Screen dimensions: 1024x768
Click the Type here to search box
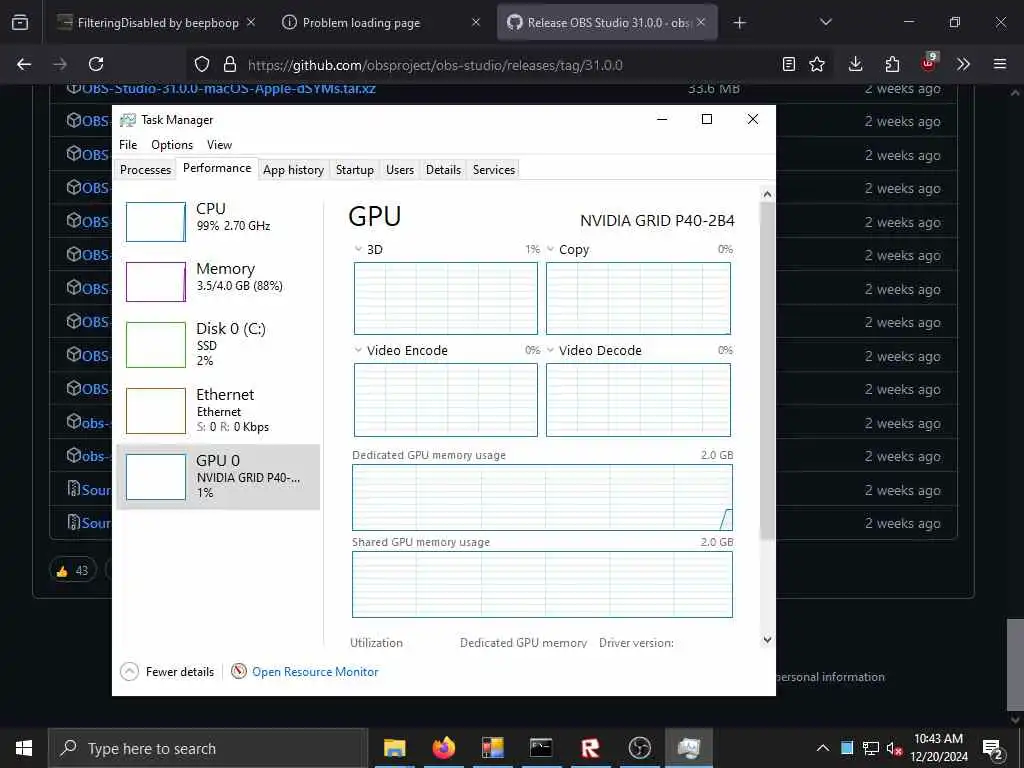tap(208, 748)
